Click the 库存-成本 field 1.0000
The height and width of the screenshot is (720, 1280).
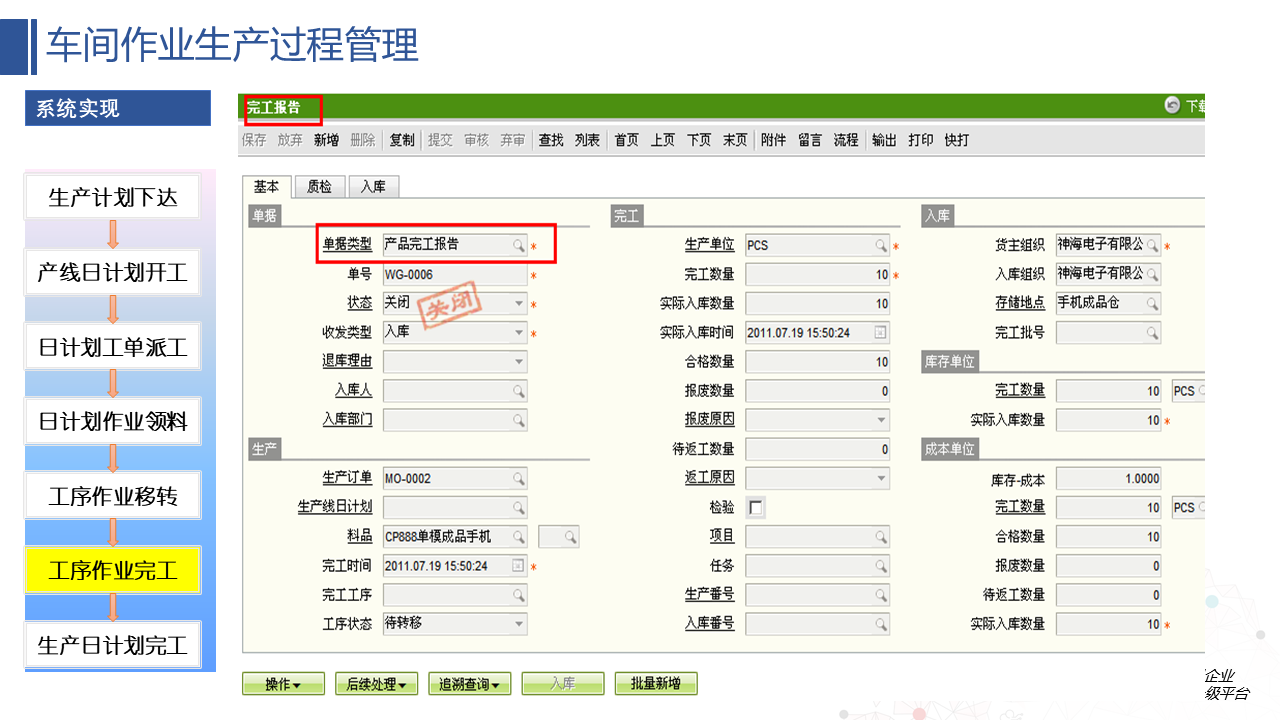point(1109,479)
